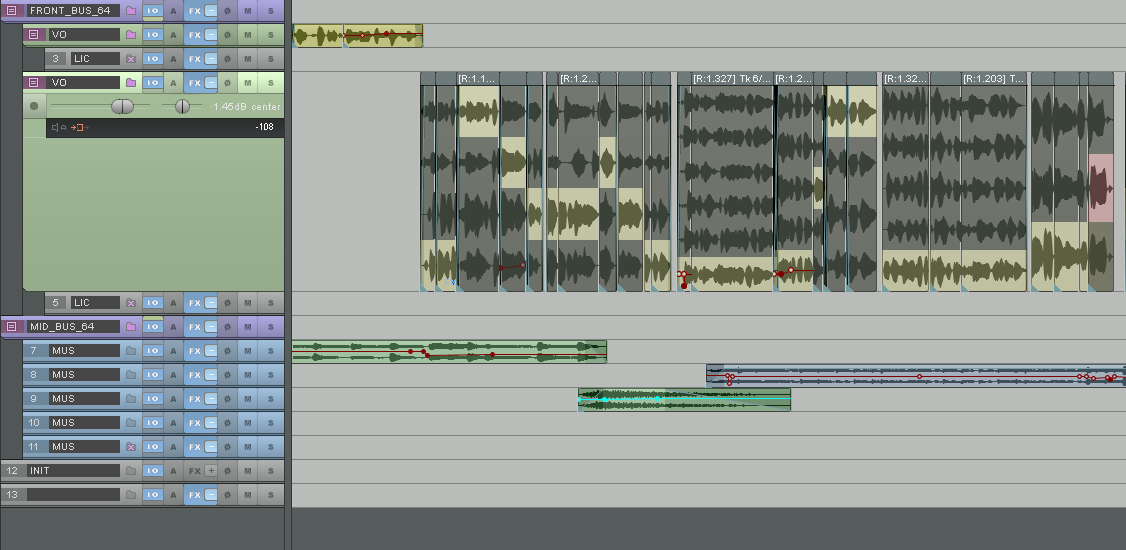
Task: Click pink folder icon on MID_BUS_64
Action: (x=131, y=327)
